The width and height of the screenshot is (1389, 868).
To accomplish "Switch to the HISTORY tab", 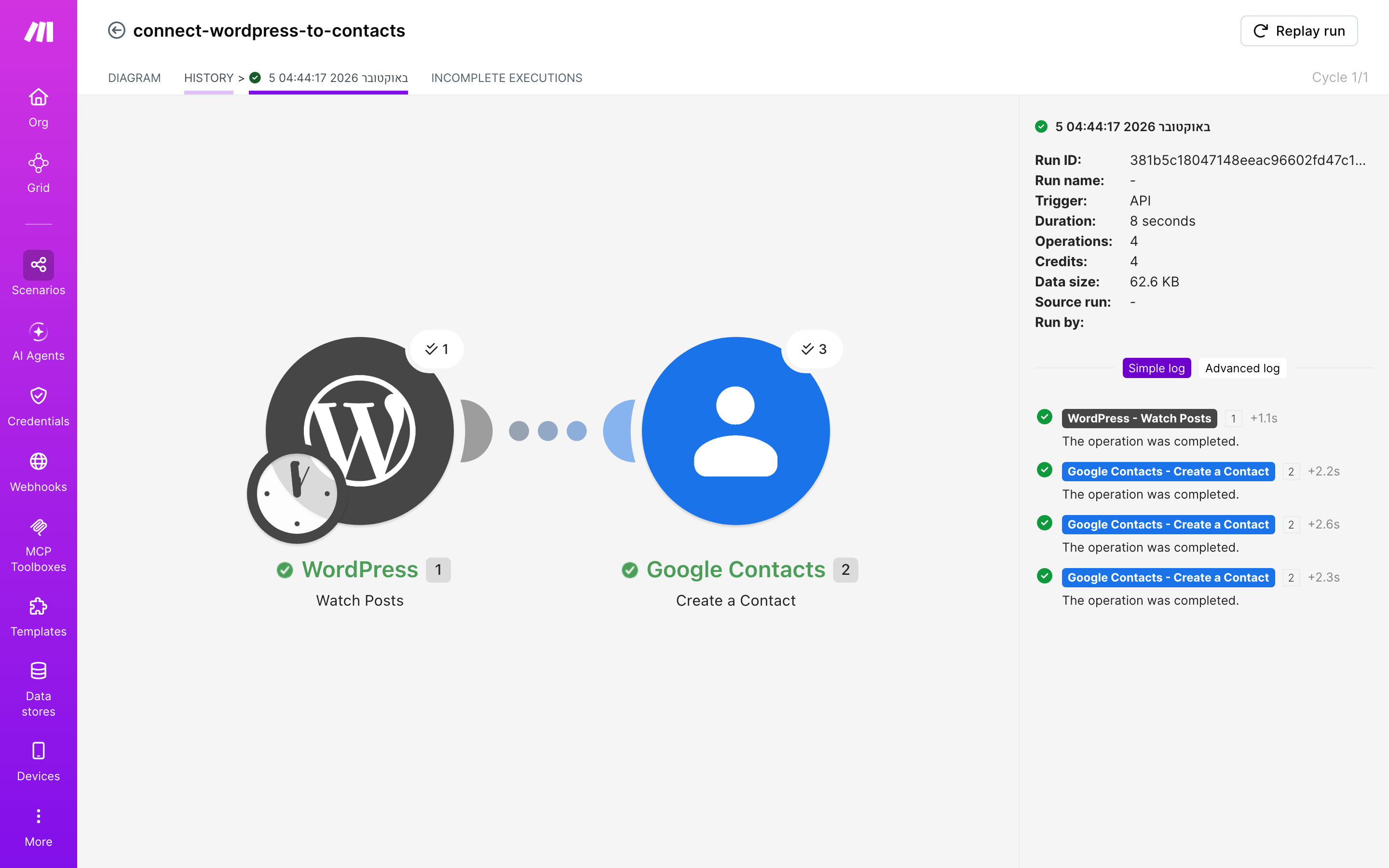I will (x=208, y=78).
